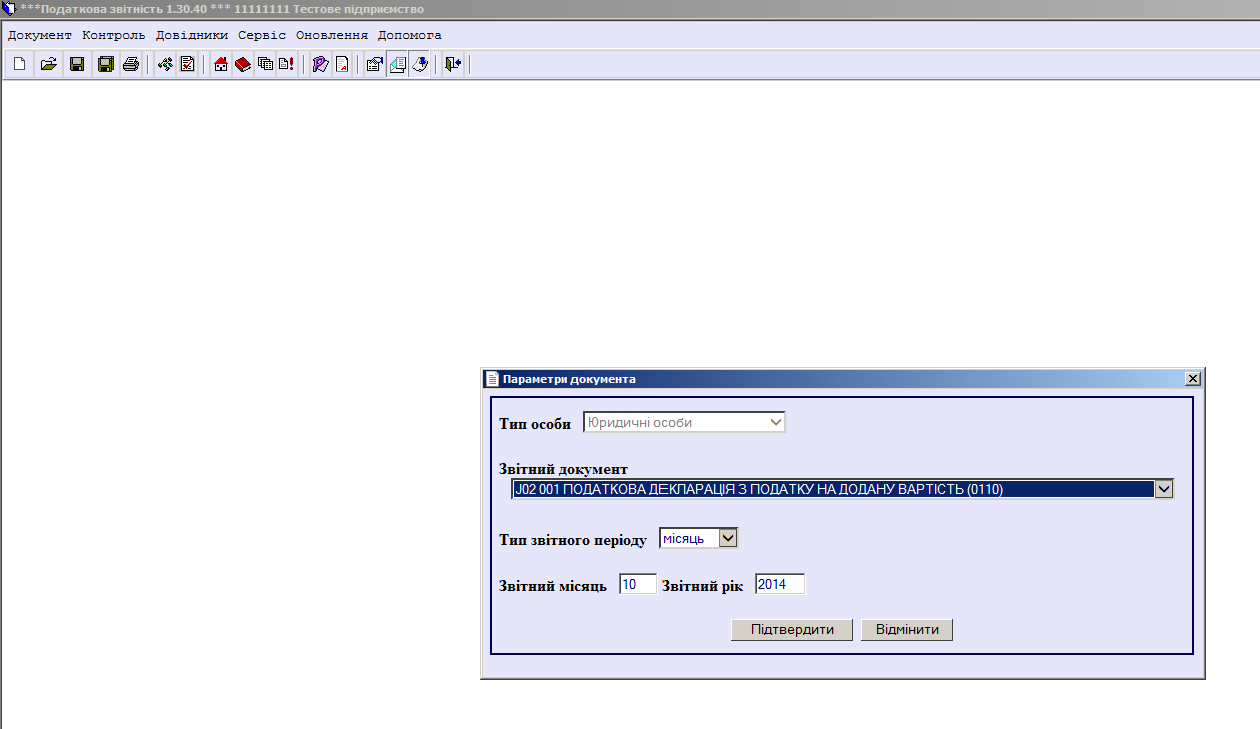This screenshot has height=729, width=1260.
Task: Open the Документ menu
Action: coord(40,35)
